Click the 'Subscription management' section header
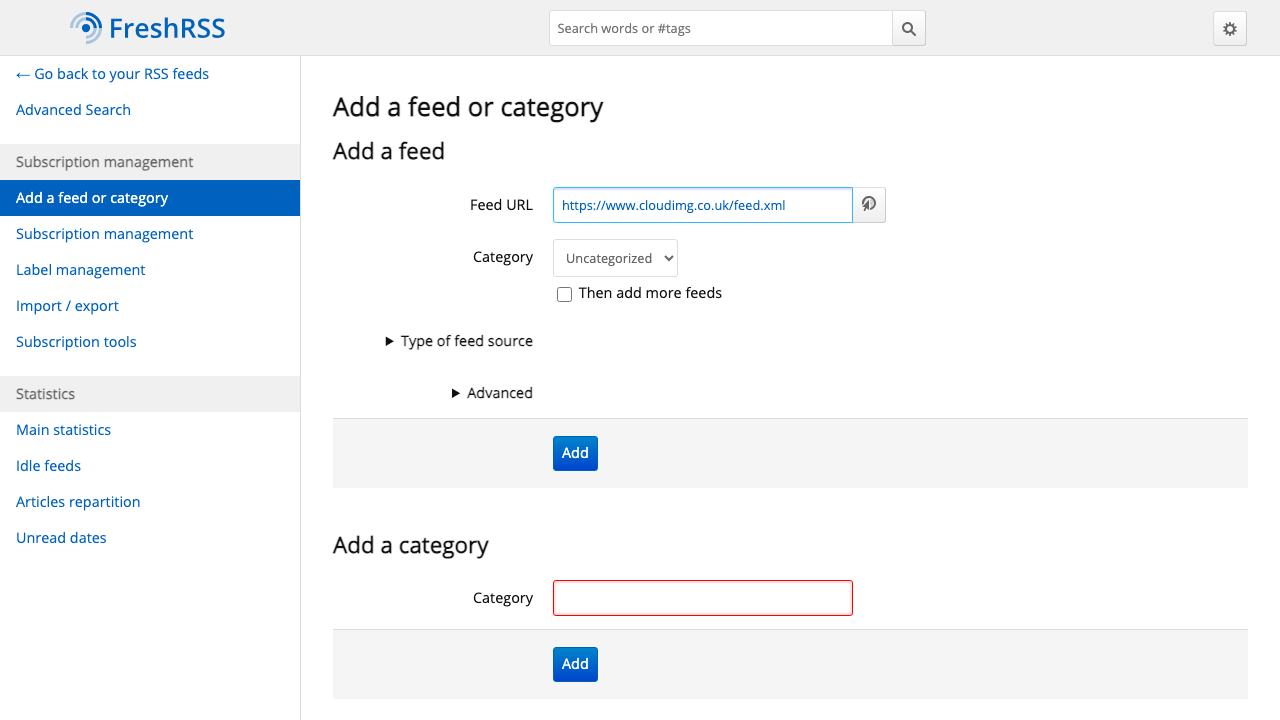Image resolution: width=1280 pixels, height=720 pixels. [x=150, y=162]
